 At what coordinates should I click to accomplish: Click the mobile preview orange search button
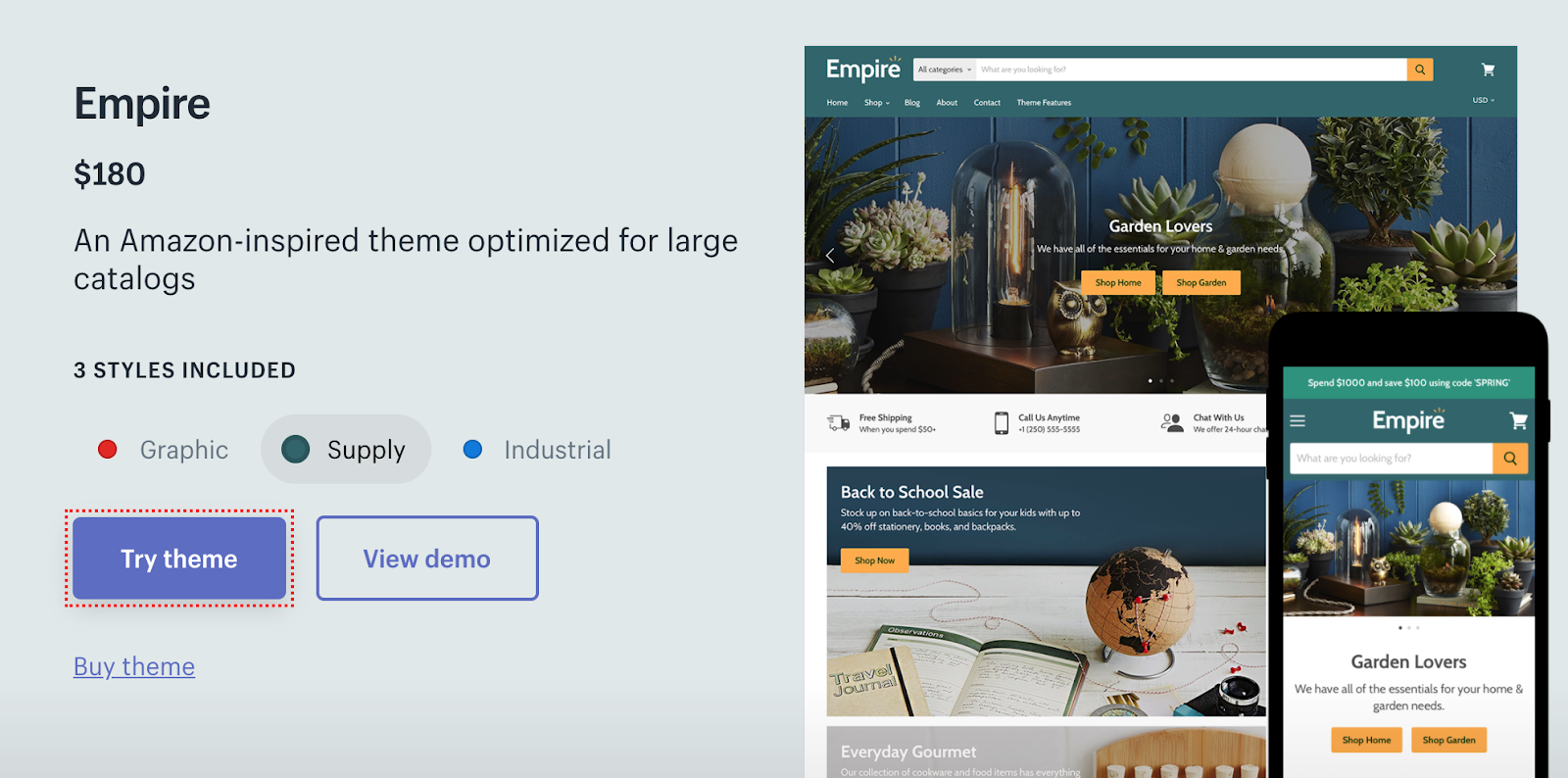click(x=1510, y=458)
